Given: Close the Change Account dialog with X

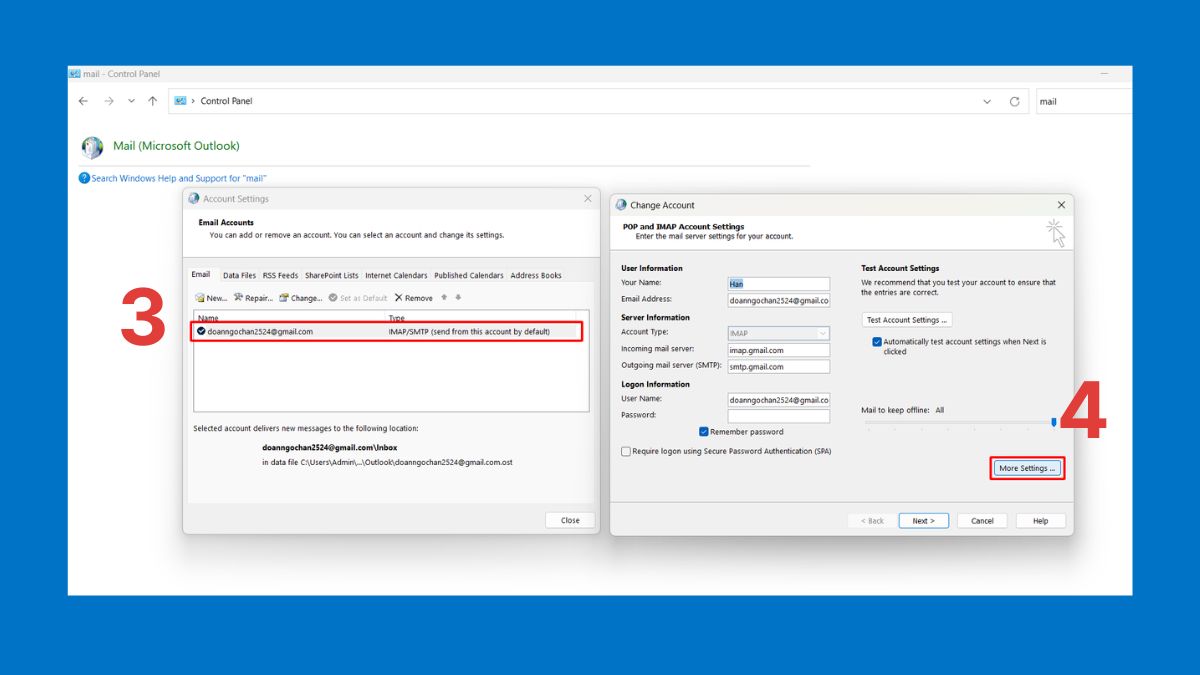Looking at the screenshot, I should coord(1061,205).
